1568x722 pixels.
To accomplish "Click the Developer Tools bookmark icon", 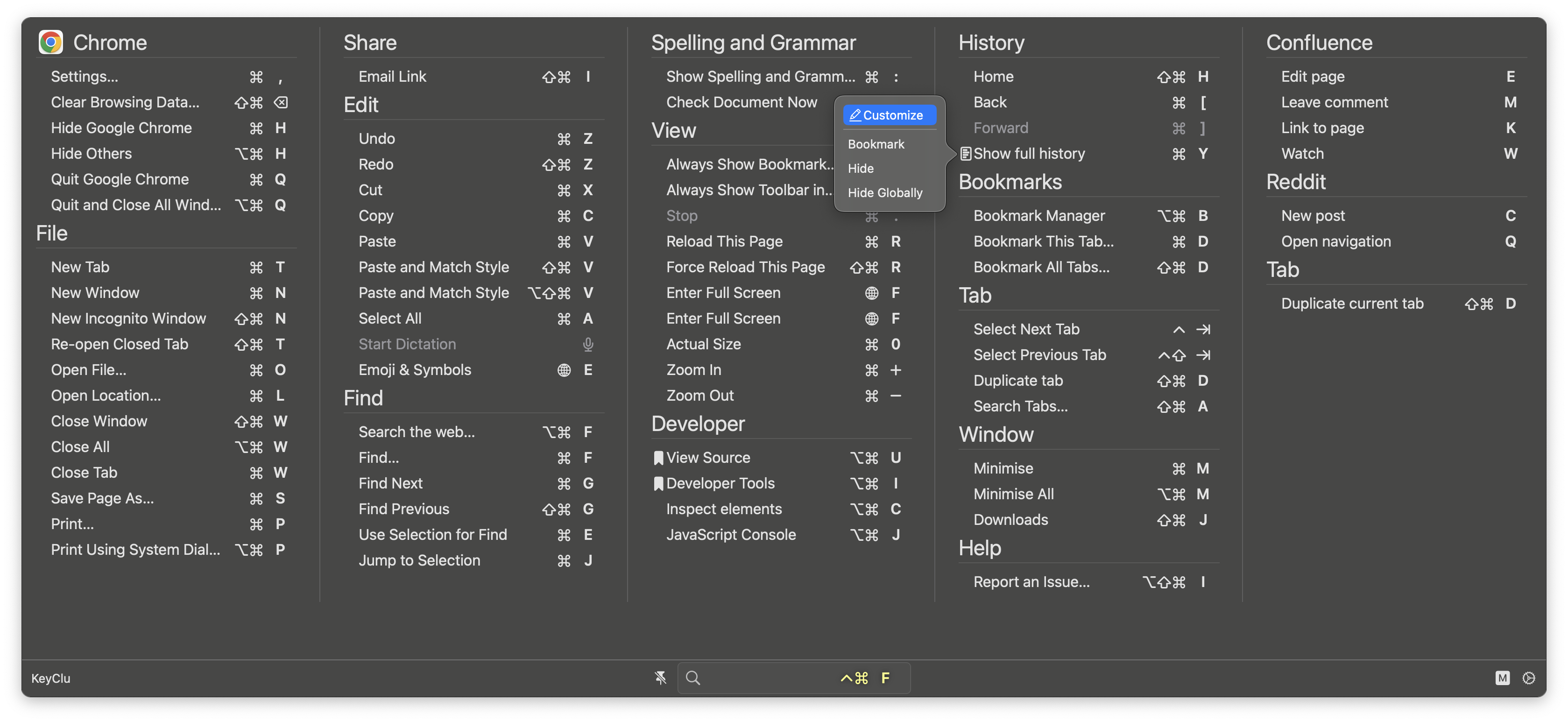I will (x=658, y=483).
